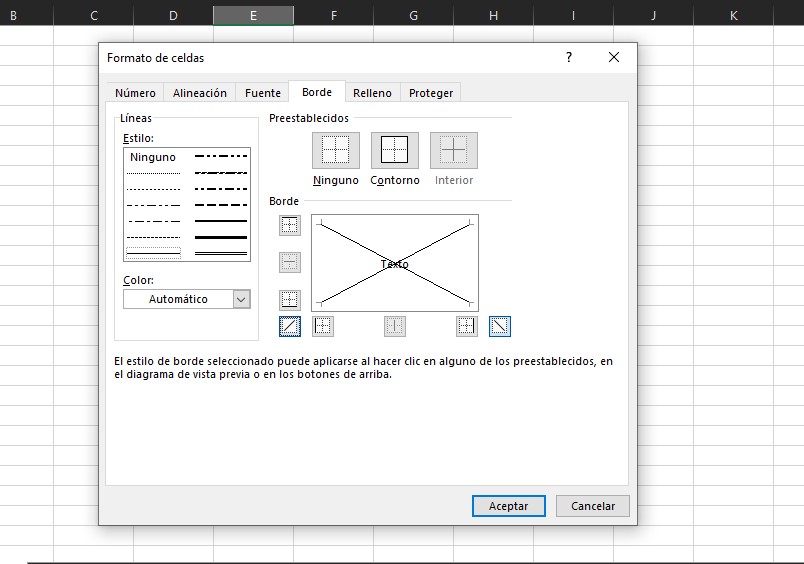This screenshot has width=804, height=564.
Task: Click the border preview diagram
Action: click(x=395, y=263)
